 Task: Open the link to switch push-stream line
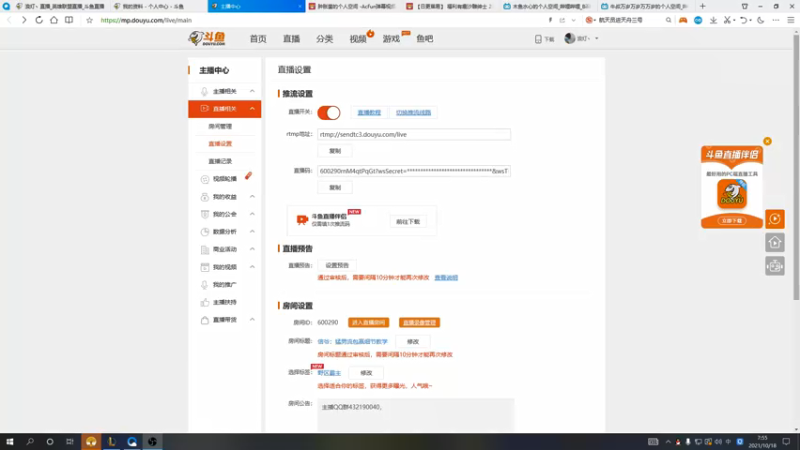(x=413, y=112)
